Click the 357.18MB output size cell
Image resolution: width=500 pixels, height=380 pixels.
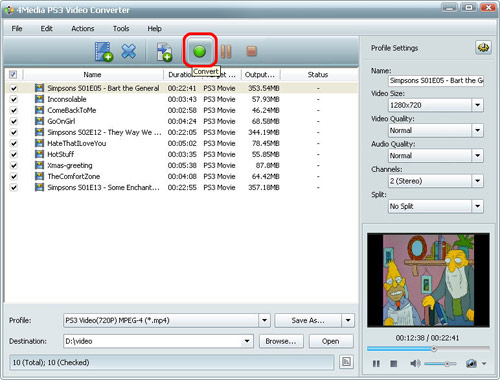click(264, 187)
